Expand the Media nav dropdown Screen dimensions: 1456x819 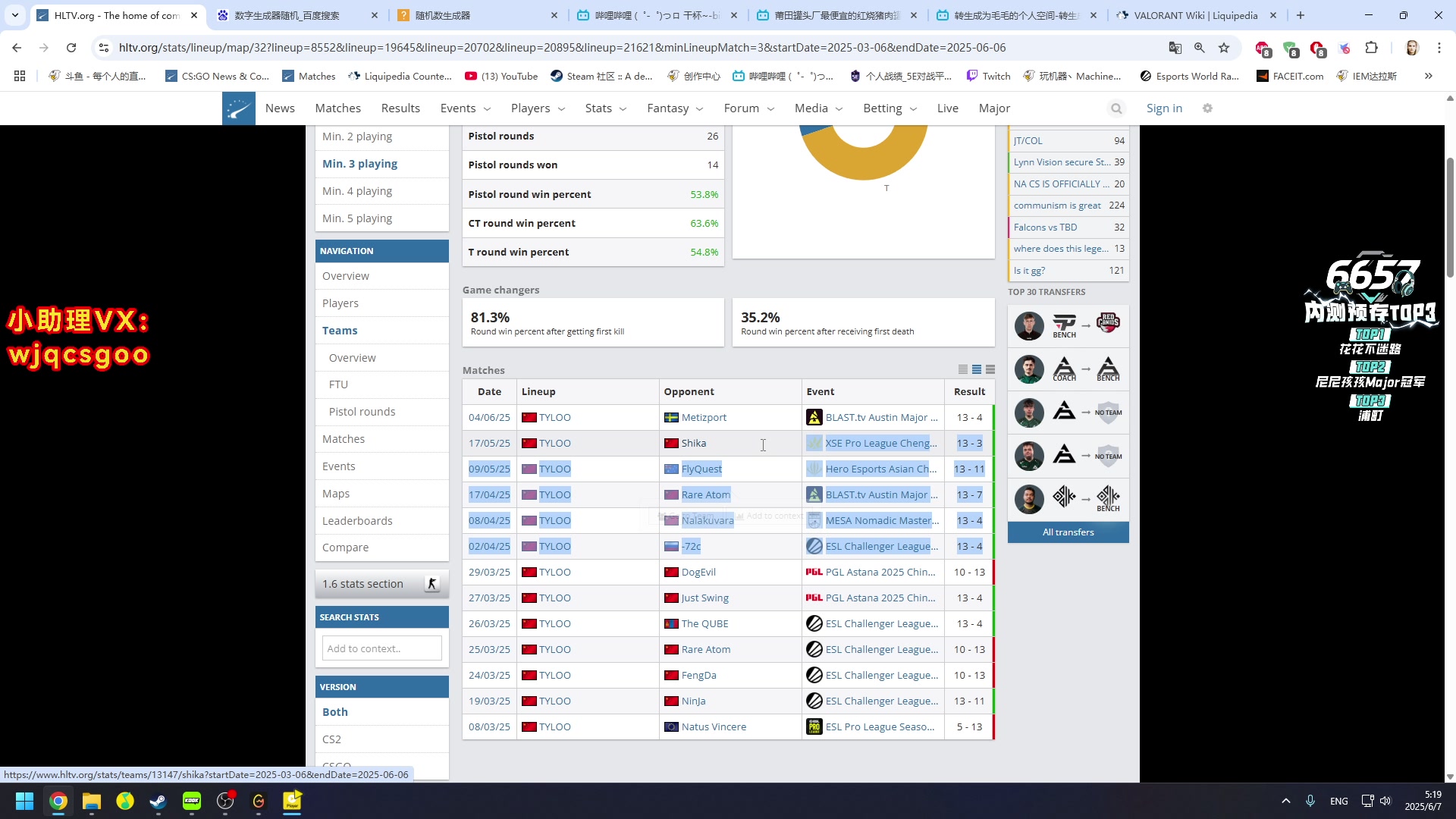pyautogui.click(x=839, y=109)
